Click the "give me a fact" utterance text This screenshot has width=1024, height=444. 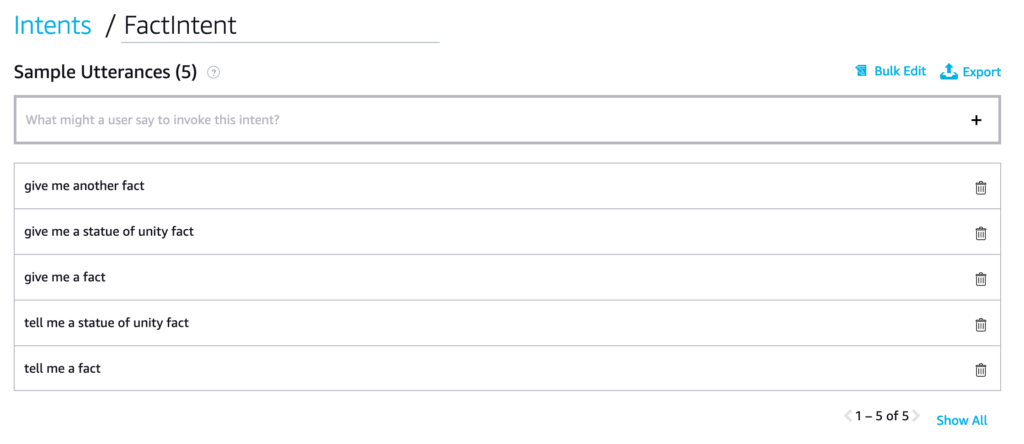click(65, 277)
